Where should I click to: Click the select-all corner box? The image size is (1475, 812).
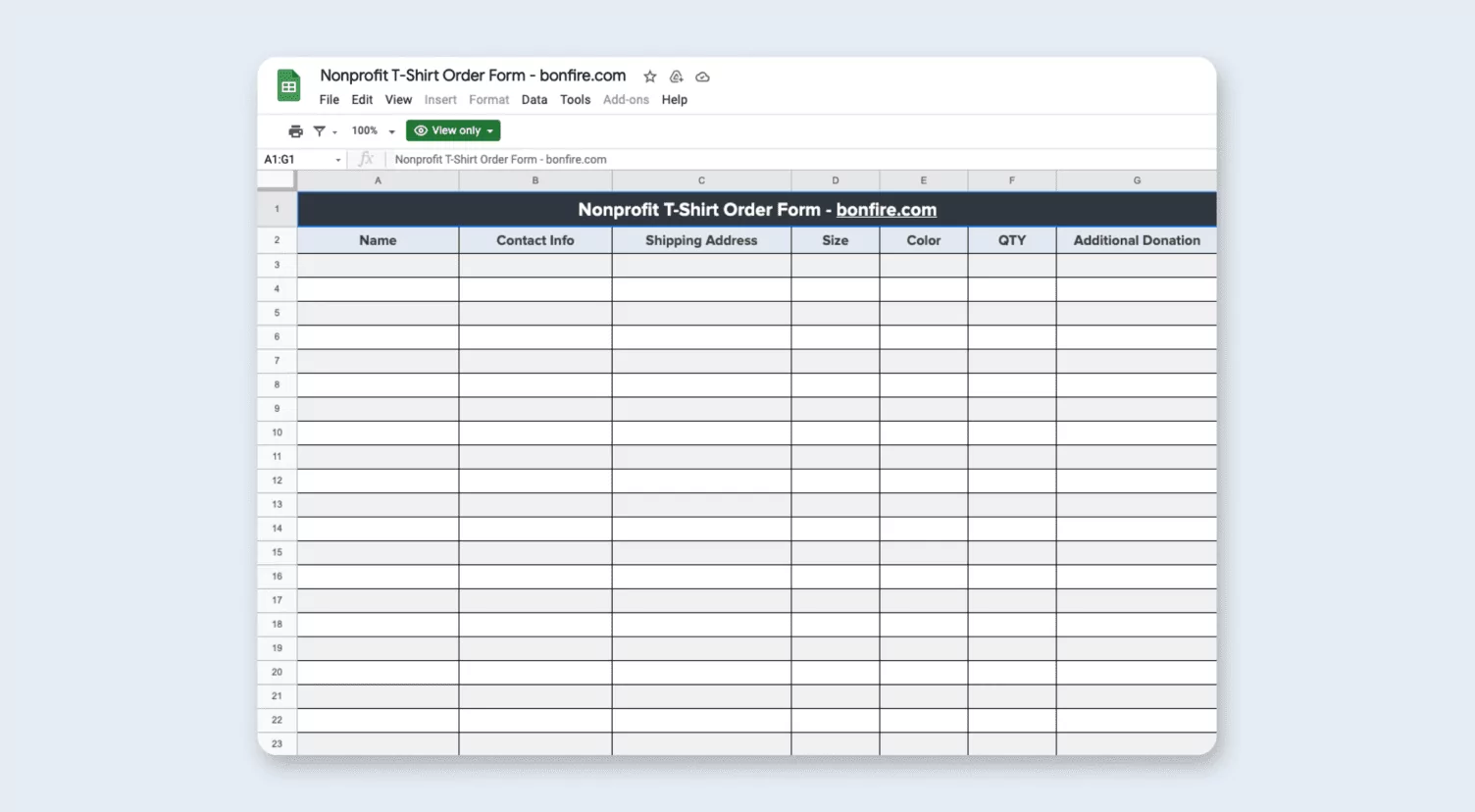(x=277, y=180)
